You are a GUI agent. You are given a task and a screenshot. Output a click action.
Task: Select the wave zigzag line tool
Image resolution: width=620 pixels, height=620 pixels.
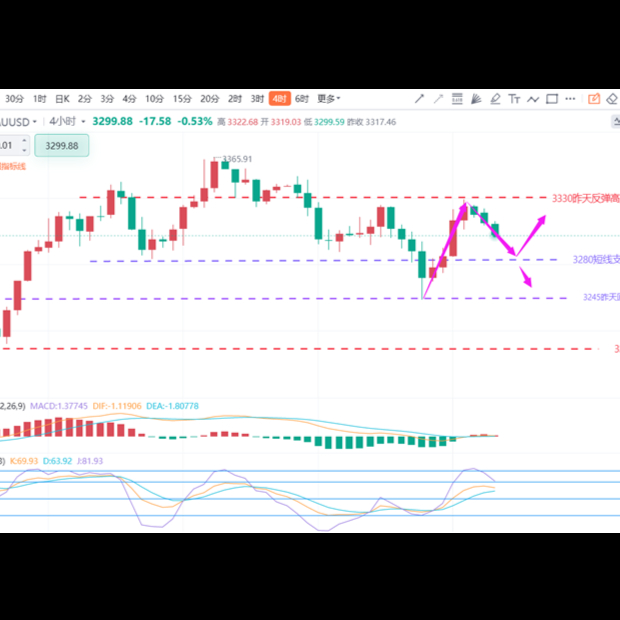(x=533, y=99)
